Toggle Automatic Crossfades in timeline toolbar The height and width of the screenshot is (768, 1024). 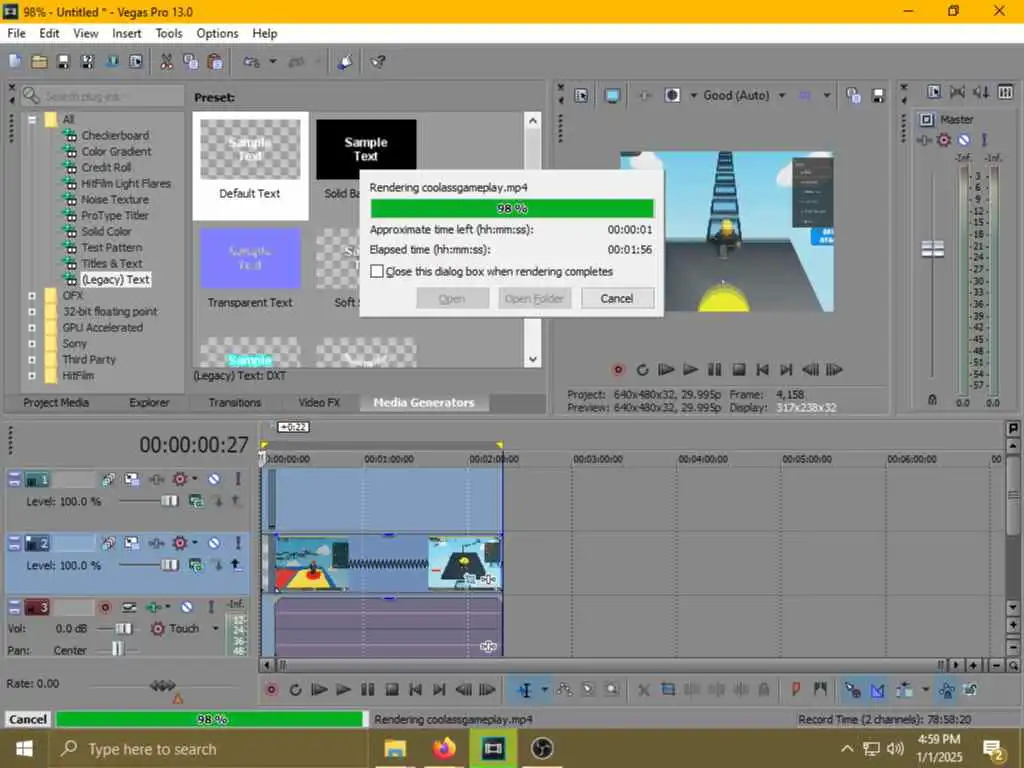point(878,690)
